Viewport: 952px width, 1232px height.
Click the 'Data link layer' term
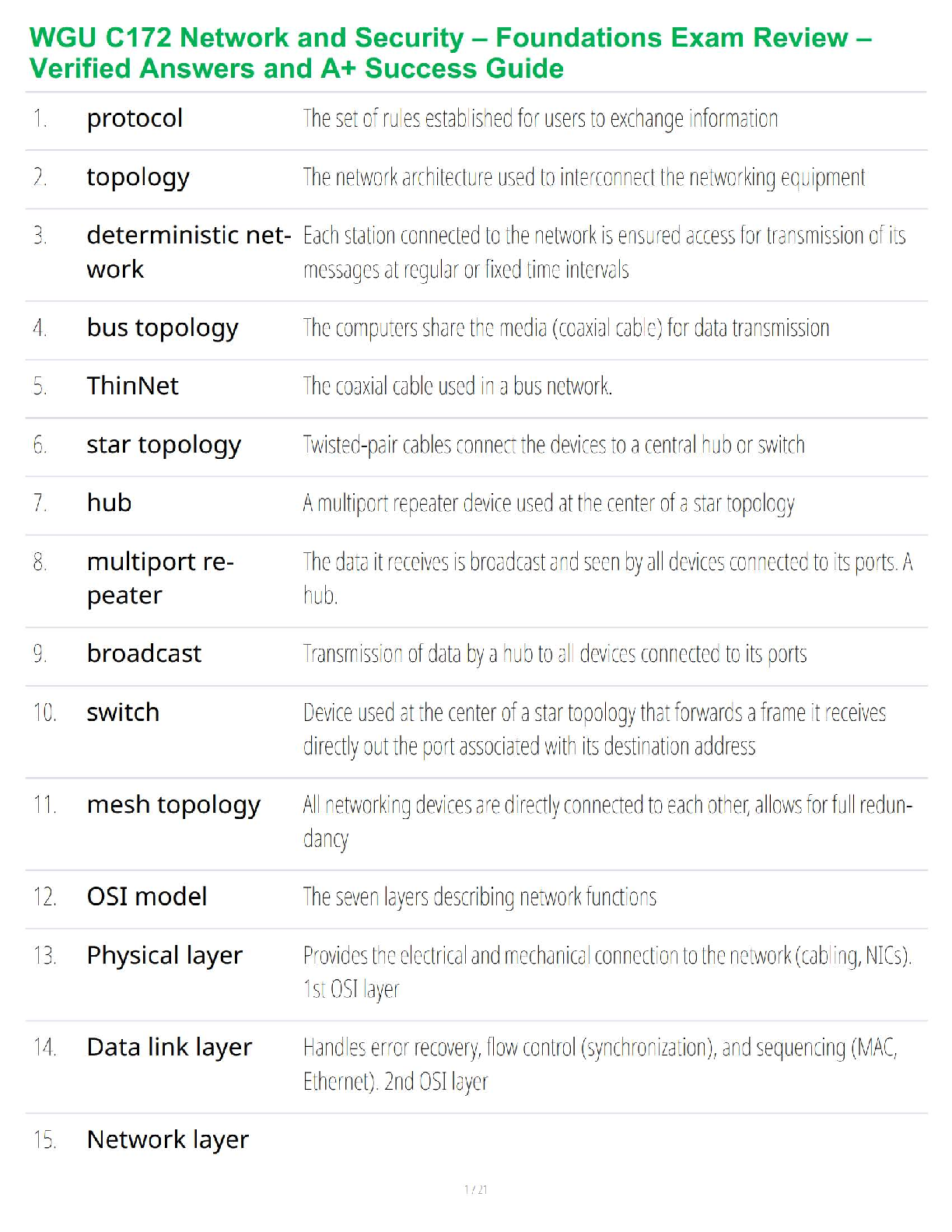point(170,1048)
